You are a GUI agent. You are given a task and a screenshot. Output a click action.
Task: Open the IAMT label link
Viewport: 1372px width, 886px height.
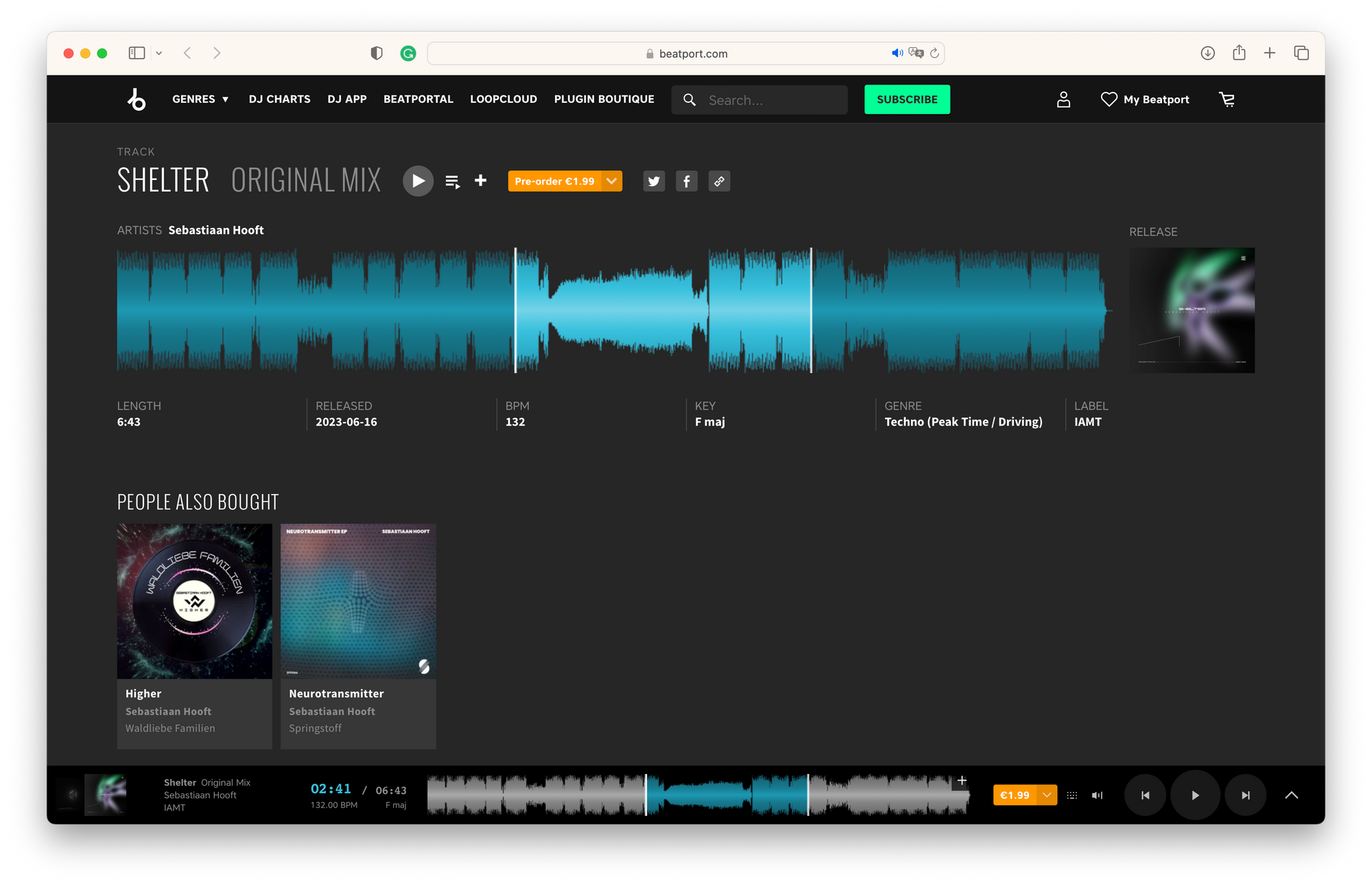[1087, 422]
